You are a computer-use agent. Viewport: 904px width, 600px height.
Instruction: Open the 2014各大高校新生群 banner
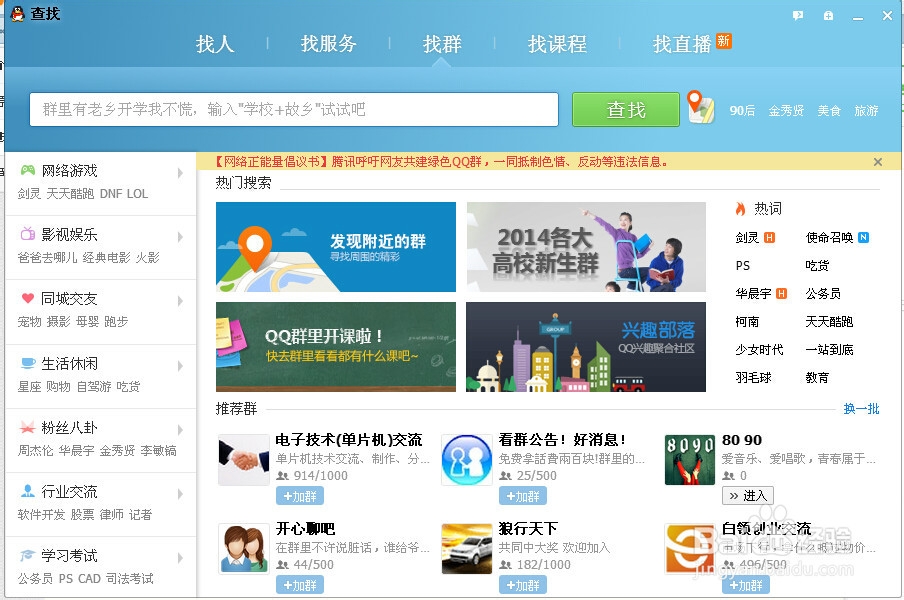[586, 247]
